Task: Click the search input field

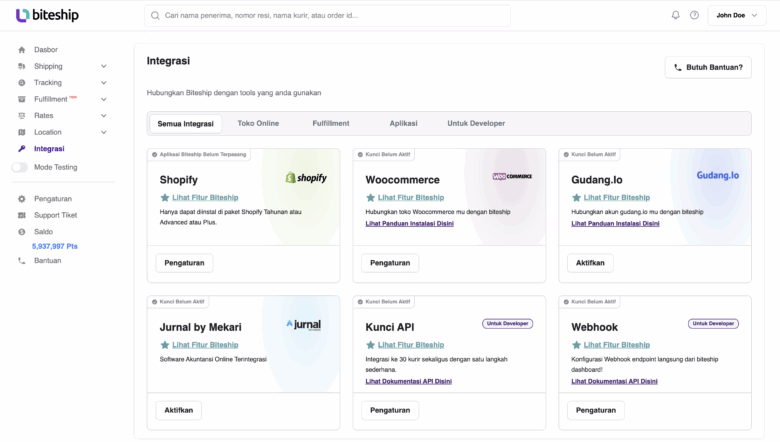Action: point(330,16)
